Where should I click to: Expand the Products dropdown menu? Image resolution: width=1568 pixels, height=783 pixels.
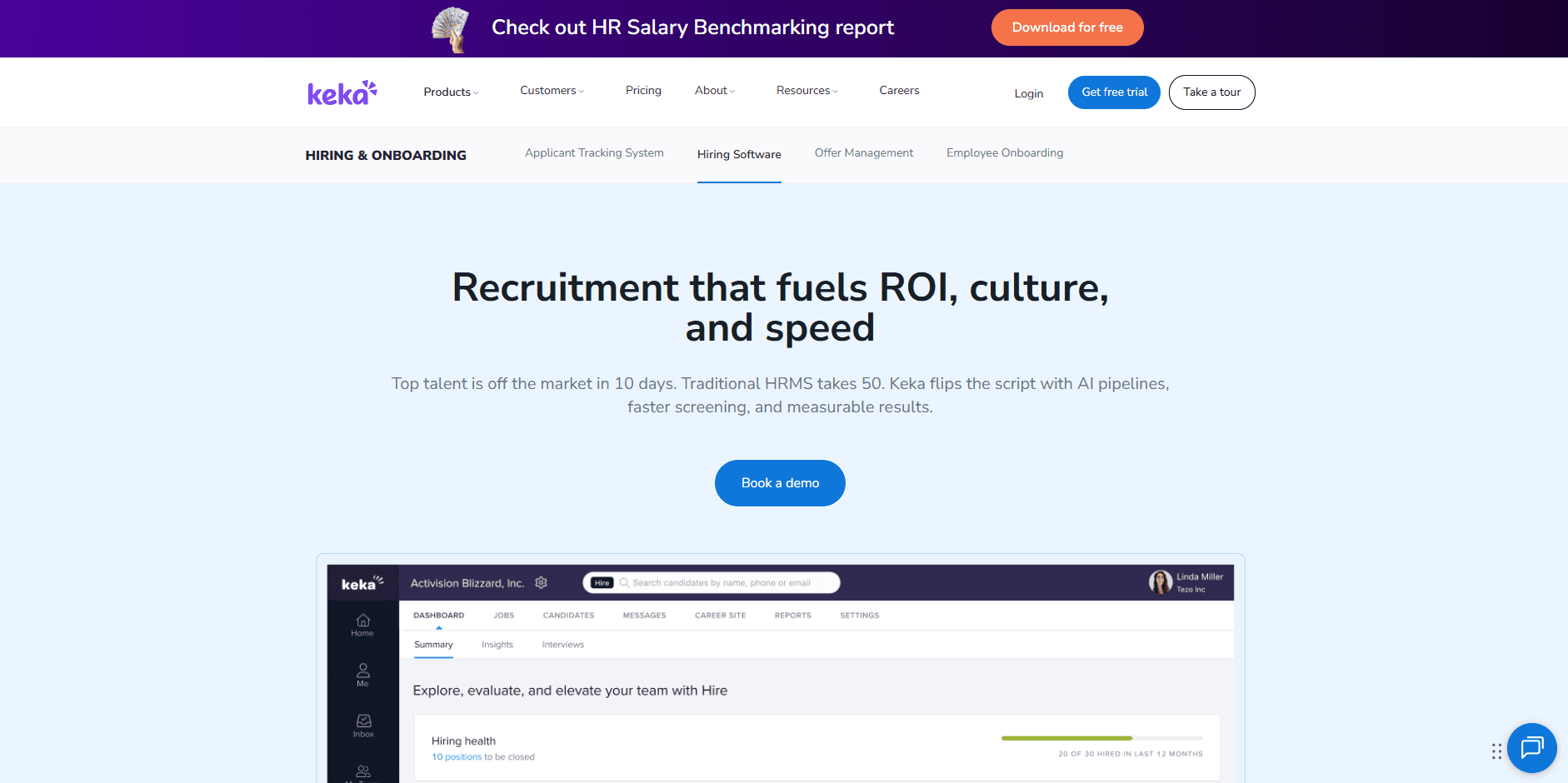click(x=451, y=92)
